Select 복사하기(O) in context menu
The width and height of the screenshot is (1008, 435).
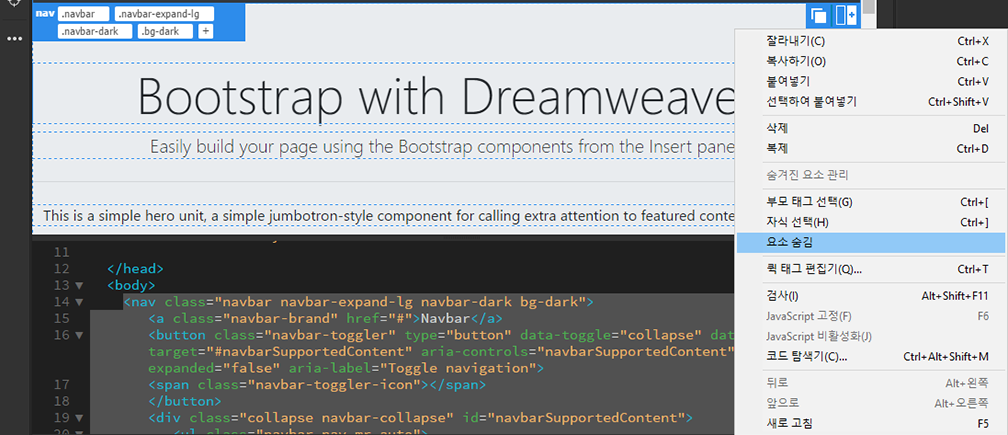pos(790,61)
